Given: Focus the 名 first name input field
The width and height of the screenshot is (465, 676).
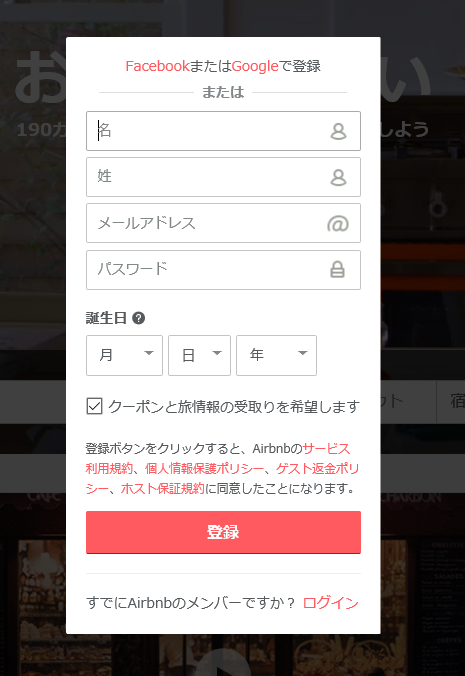Looking at the screenshot, I should point(223,131).
